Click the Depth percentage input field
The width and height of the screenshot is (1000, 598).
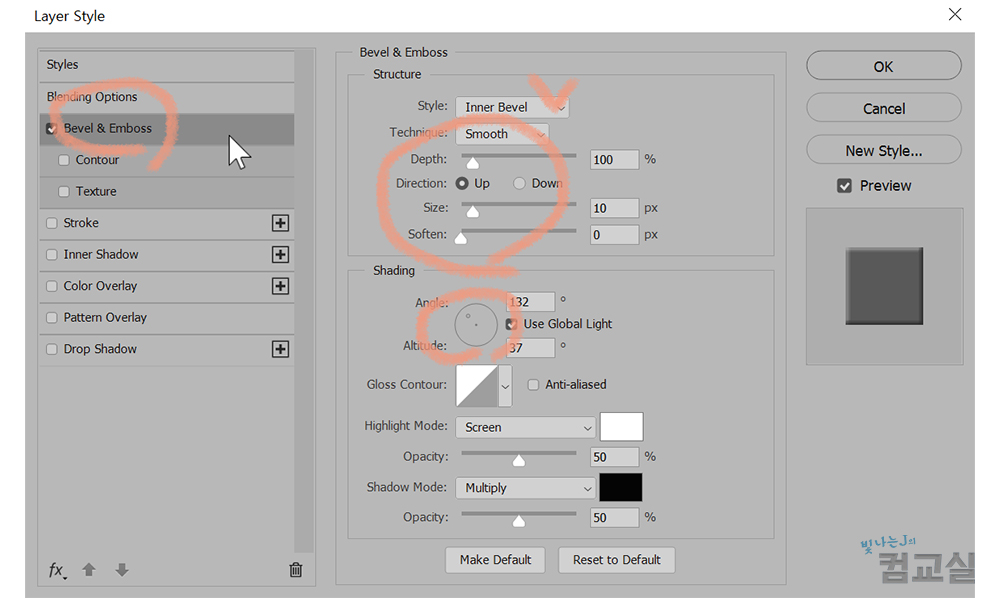tap(614, 159)
